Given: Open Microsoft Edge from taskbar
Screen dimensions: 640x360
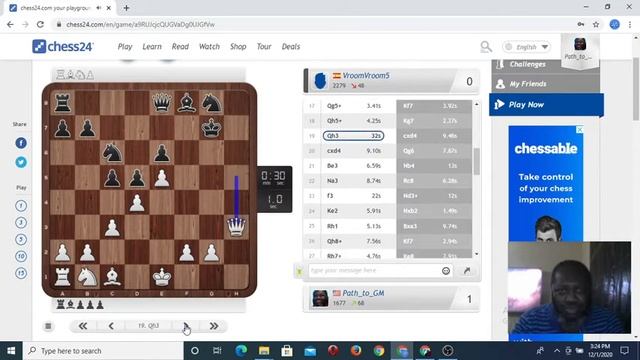Looking at the screenshot, I should [x=241, y=351].
